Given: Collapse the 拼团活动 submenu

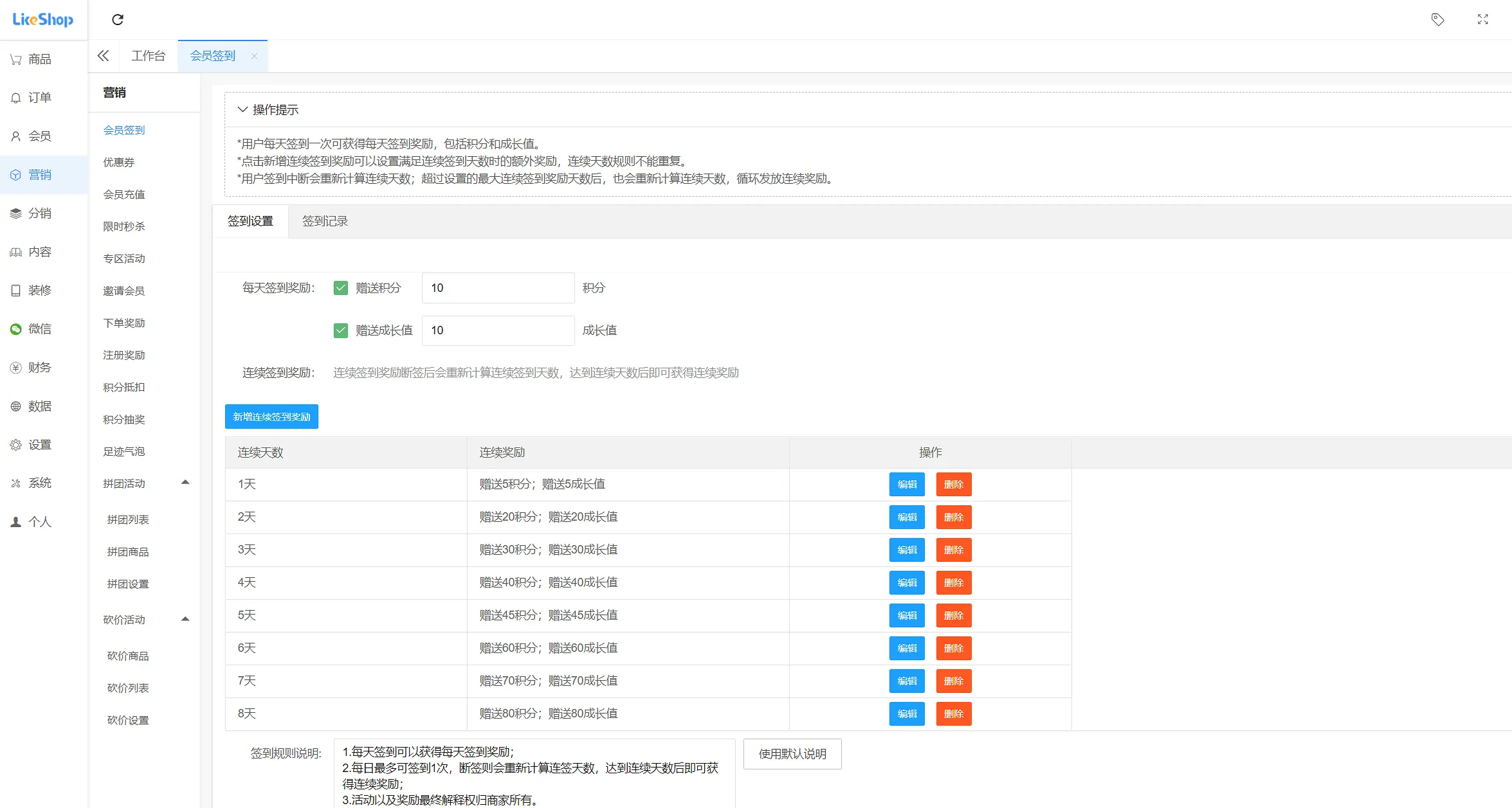Looking at the screenshot, I should [186, 482].
